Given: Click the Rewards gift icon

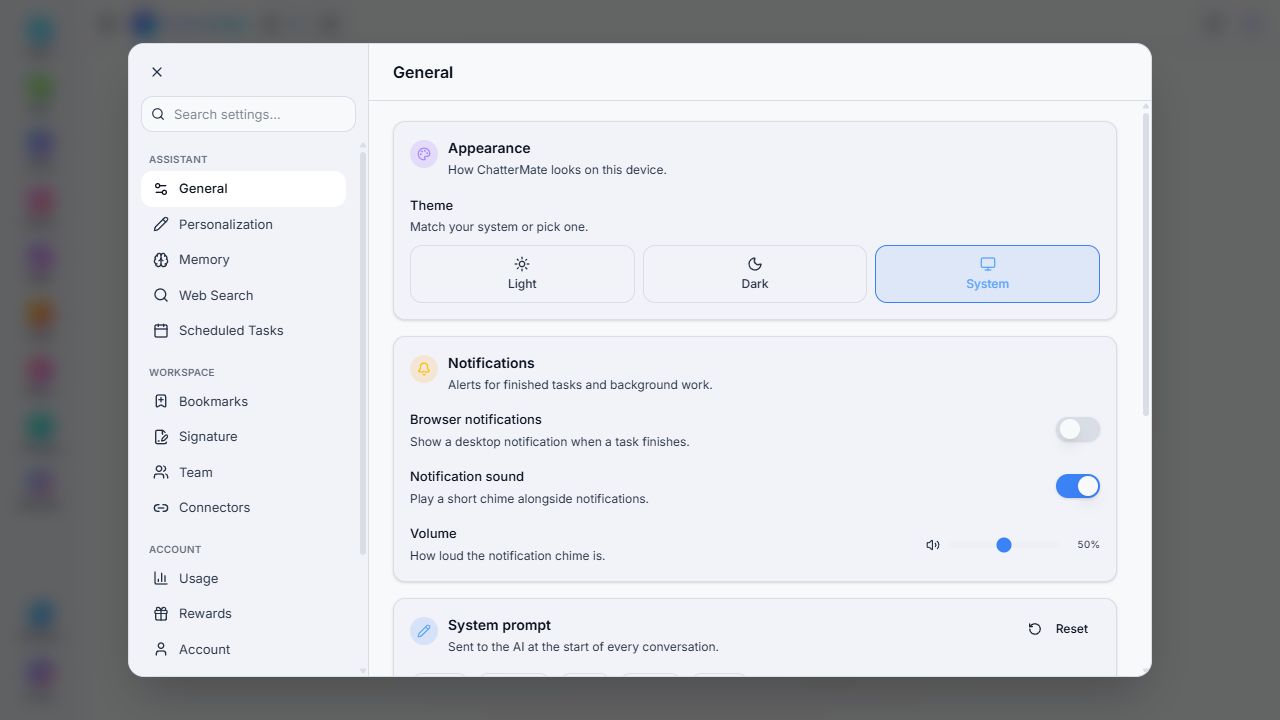Looking at the screenshot, I should tap(161, 614).
